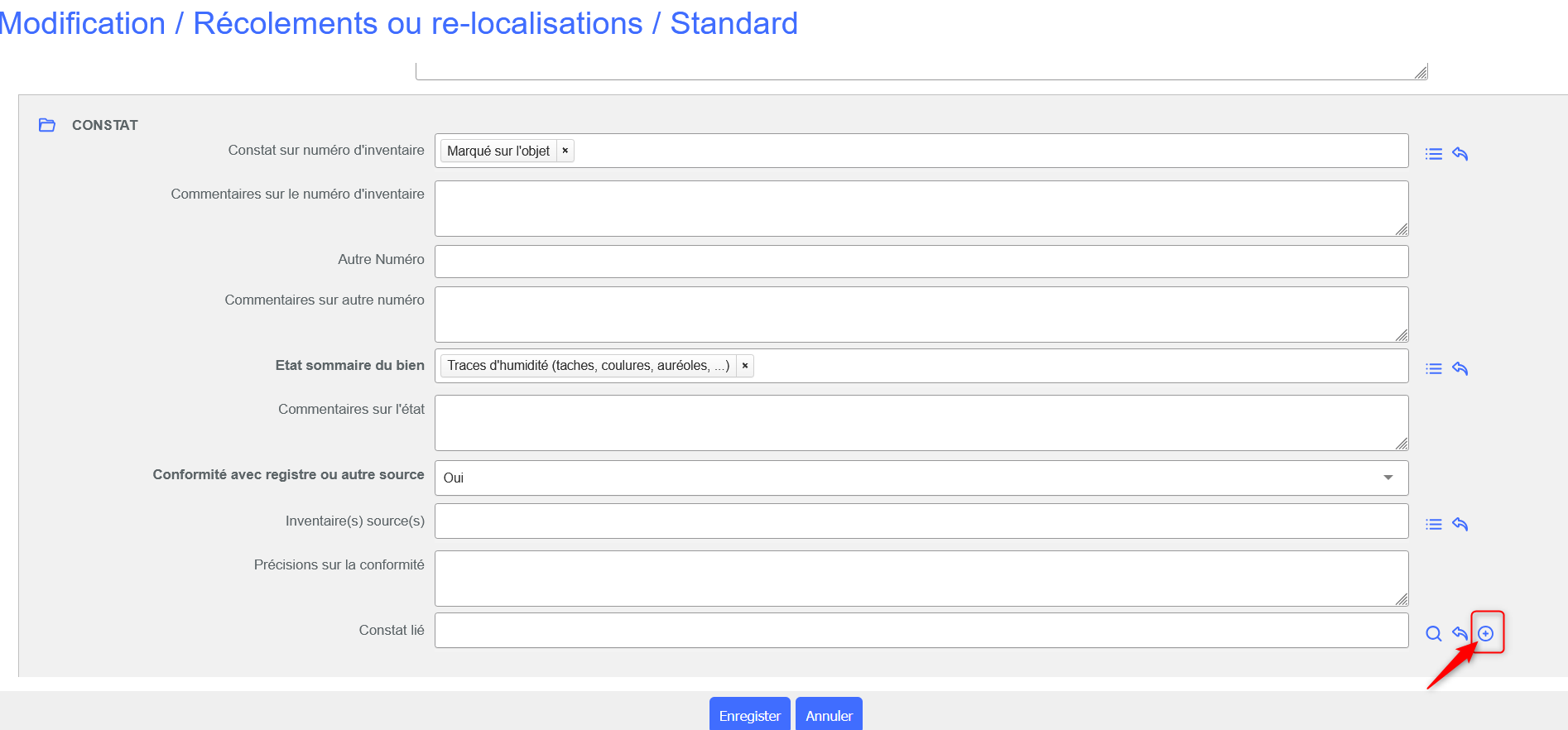Open Conformité avec registre dropdown
The height and width of the screenshot is (730, 1568).
(921, 478)
